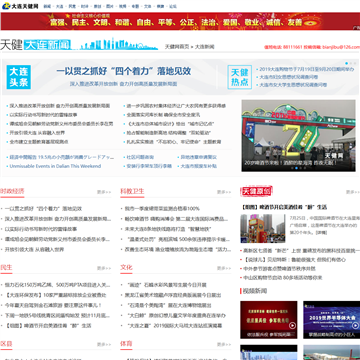Screen dimensions: 360x360
Task: Open the 科教卫生 story ending in 100%
Action: point(162,209)
